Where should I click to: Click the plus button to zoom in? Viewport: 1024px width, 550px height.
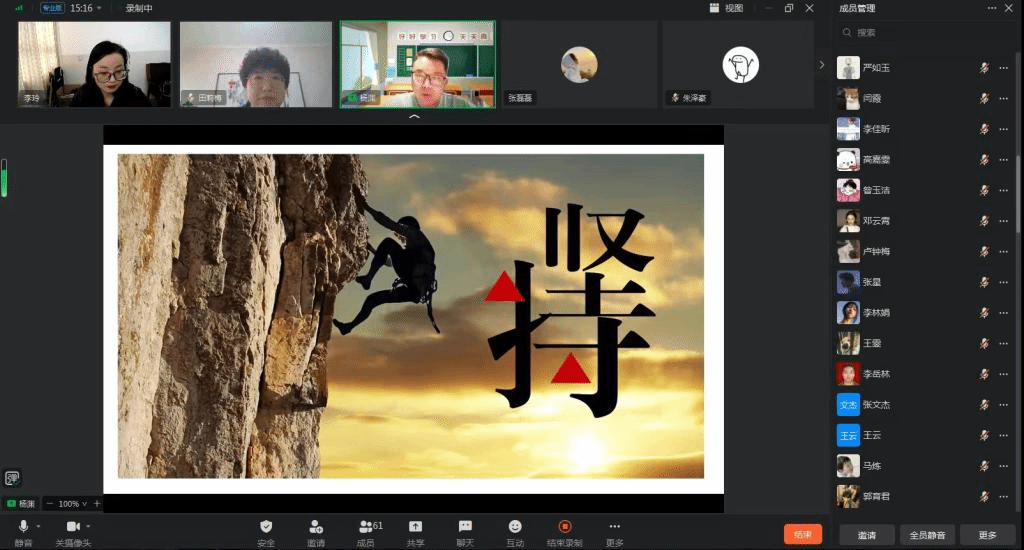(x=97, y=504)
